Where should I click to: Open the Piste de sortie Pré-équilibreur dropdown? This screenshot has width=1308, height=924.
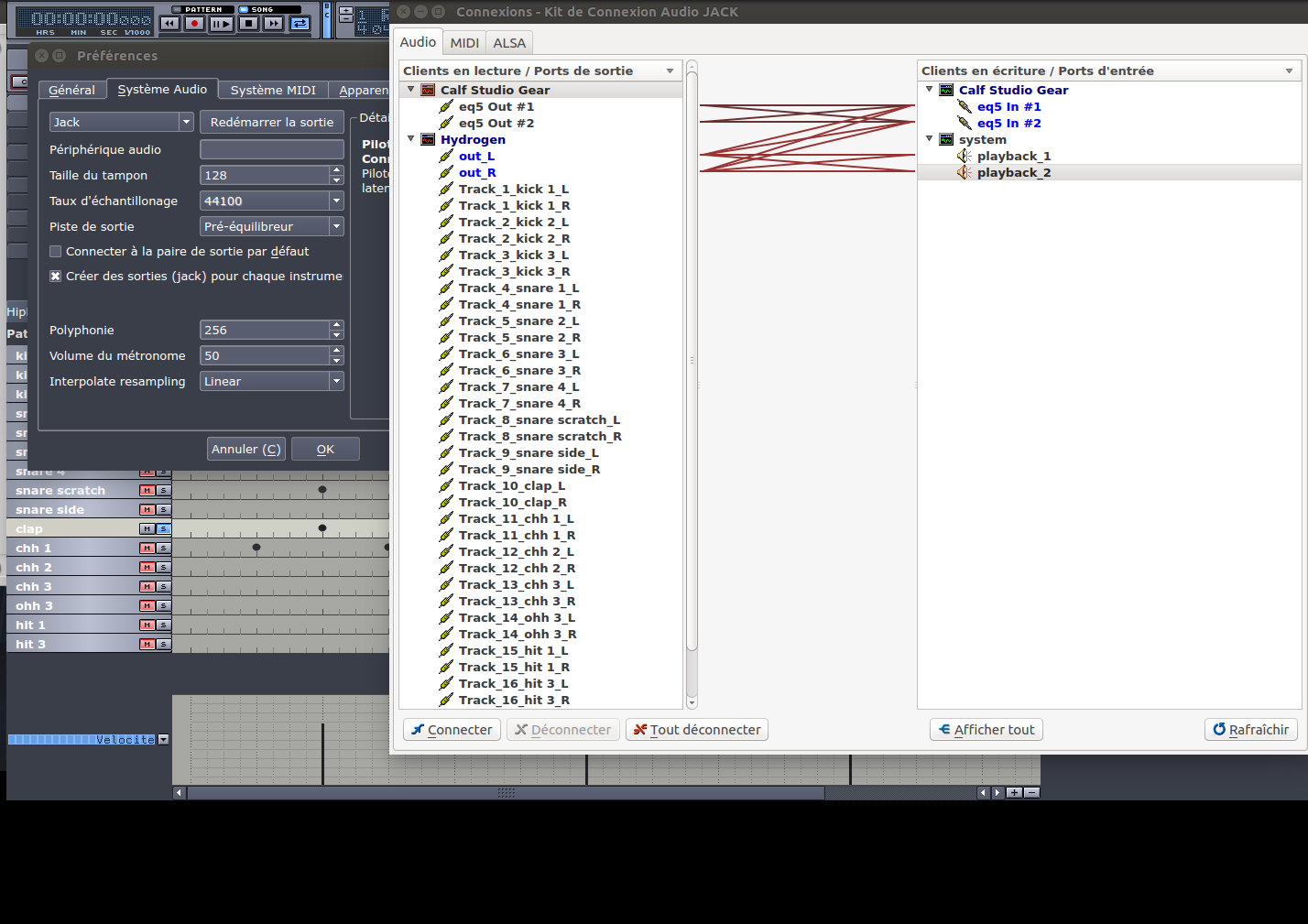[272, 226]
